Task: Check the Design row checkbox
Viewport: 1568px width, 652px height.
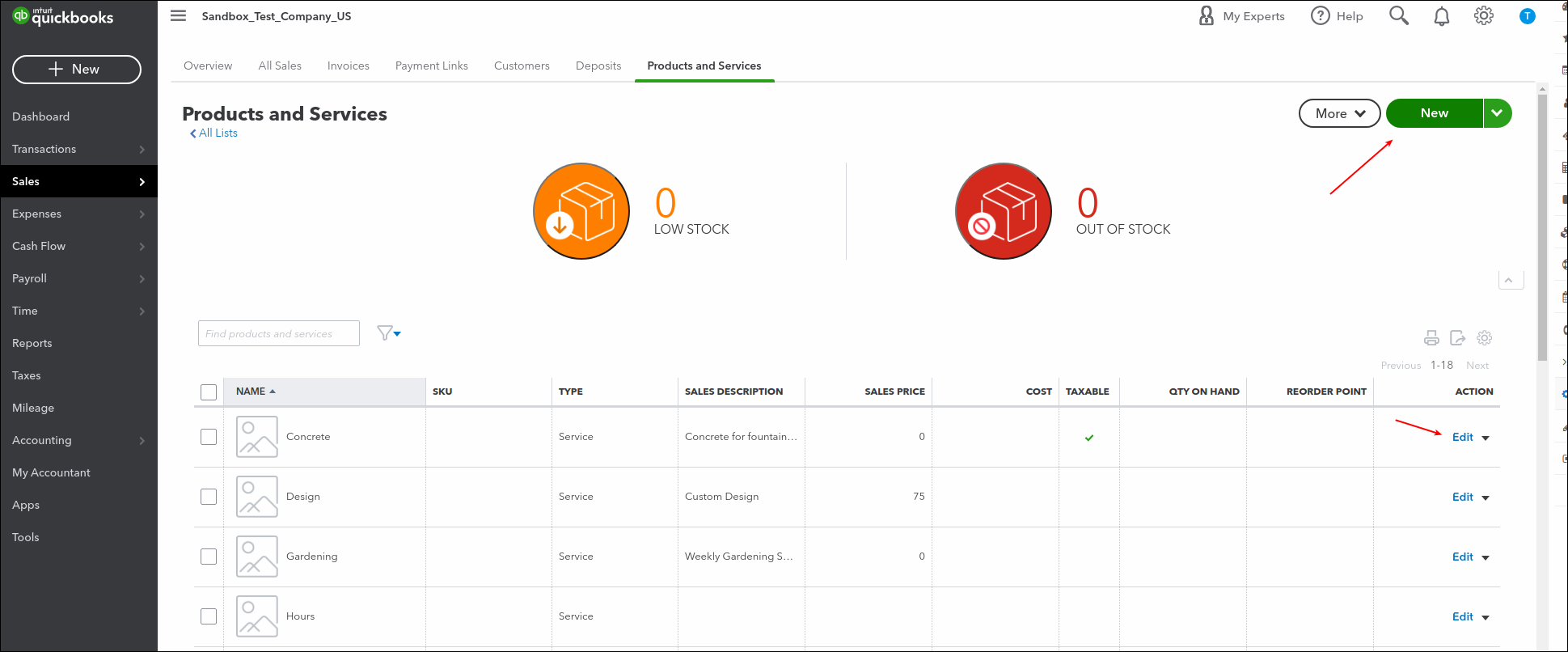Action: 209,497
